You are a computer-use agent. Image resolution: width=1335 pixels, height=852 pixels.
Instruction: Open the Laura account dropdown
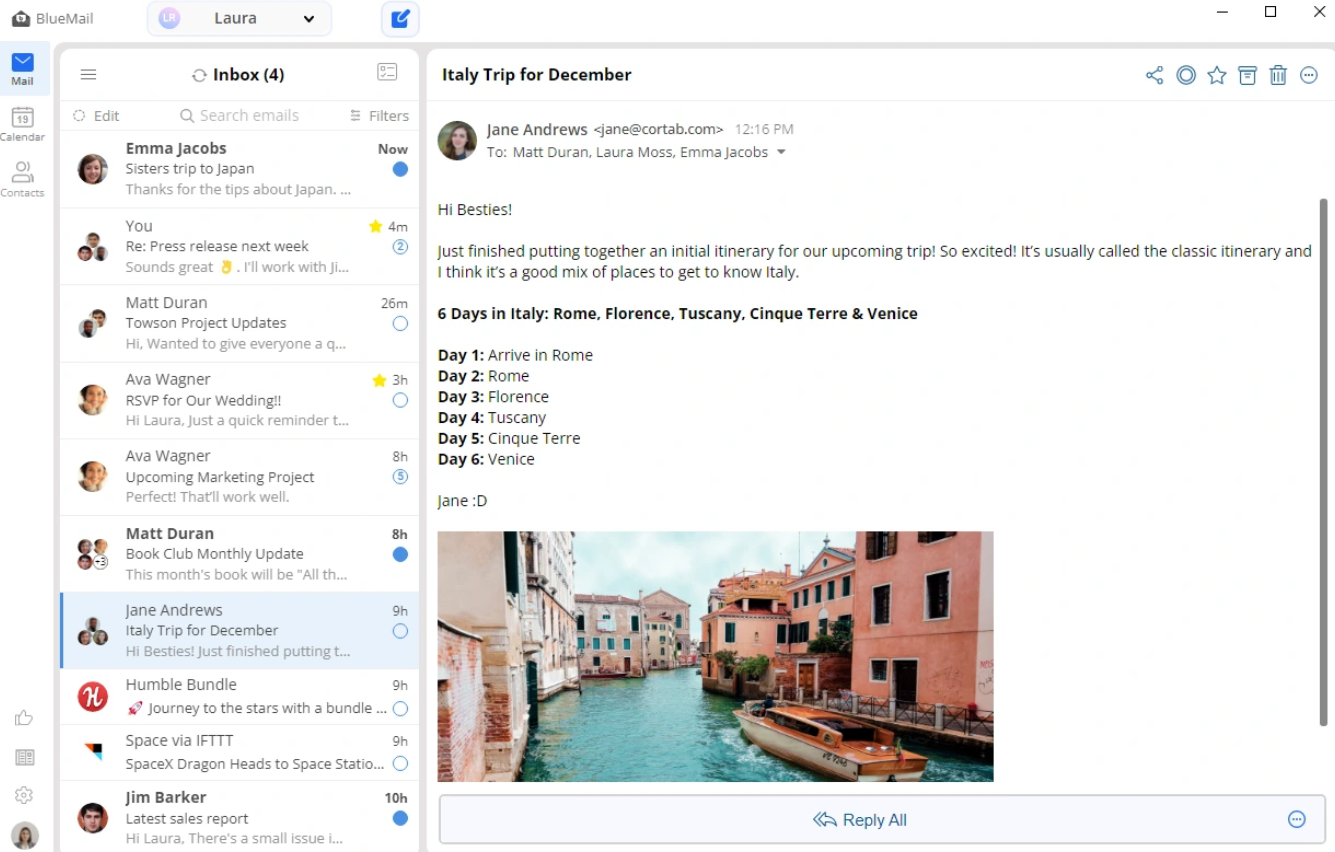pos(238,19)
